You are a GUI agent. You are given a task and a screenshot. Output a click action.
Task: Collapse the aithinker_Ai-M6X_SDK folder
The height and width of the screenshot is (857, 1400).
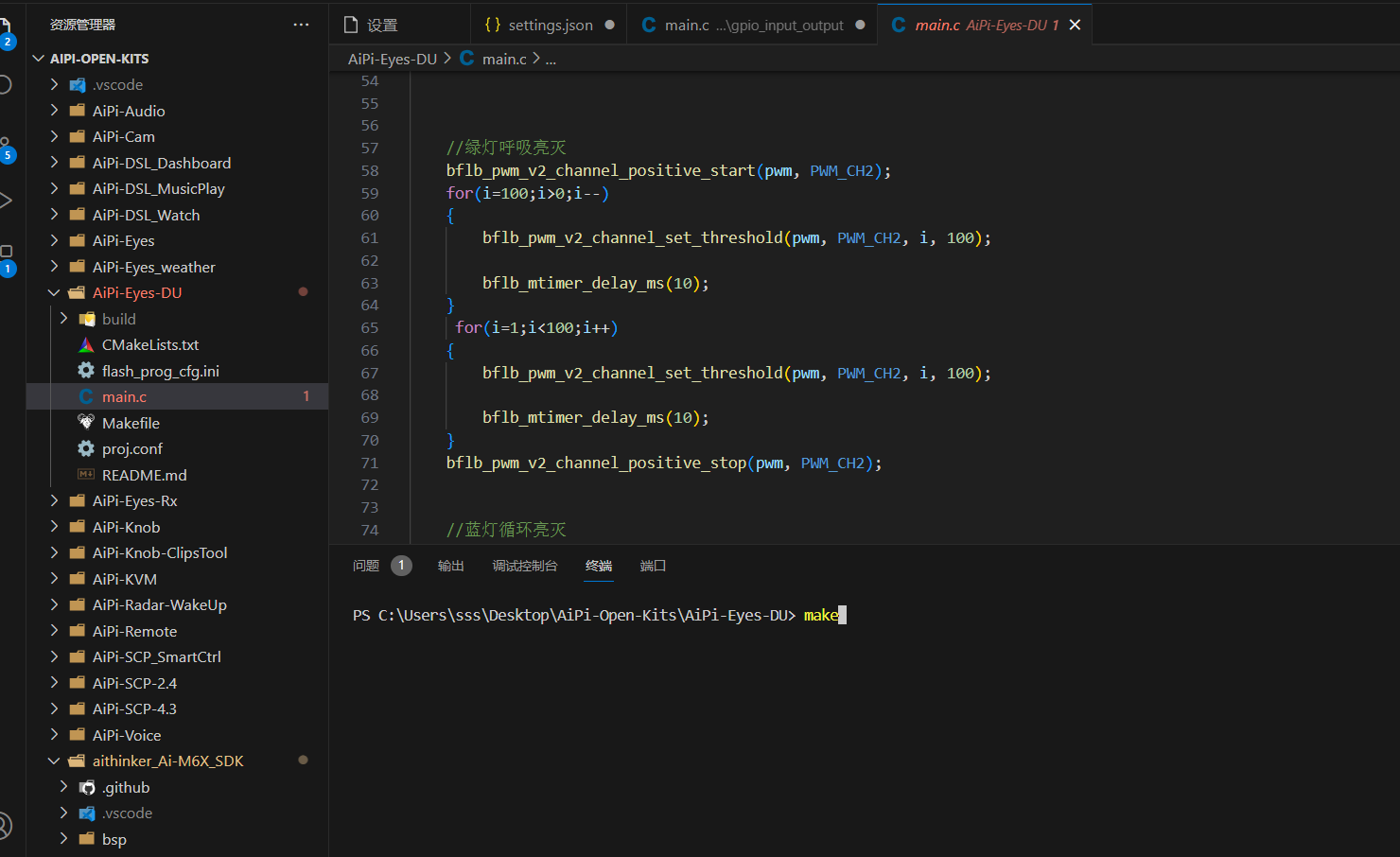(x=54, y=761)
